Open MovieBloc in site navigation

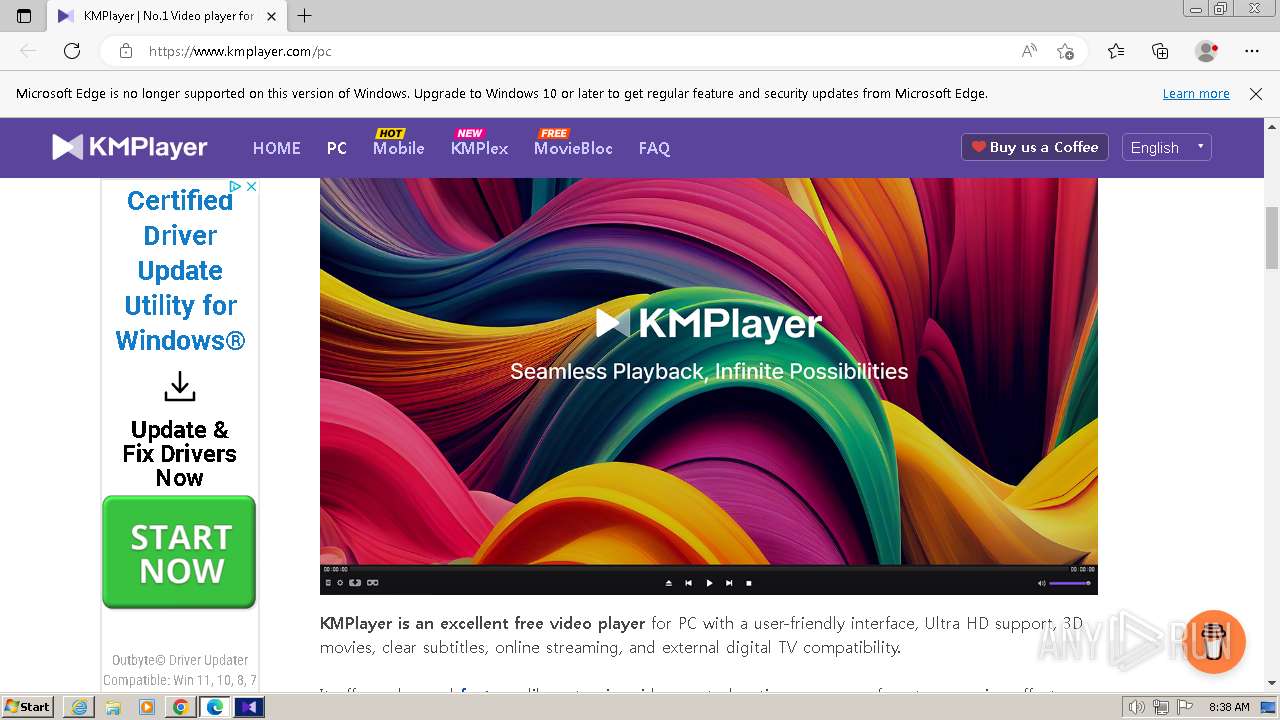[x=573, y=148]
